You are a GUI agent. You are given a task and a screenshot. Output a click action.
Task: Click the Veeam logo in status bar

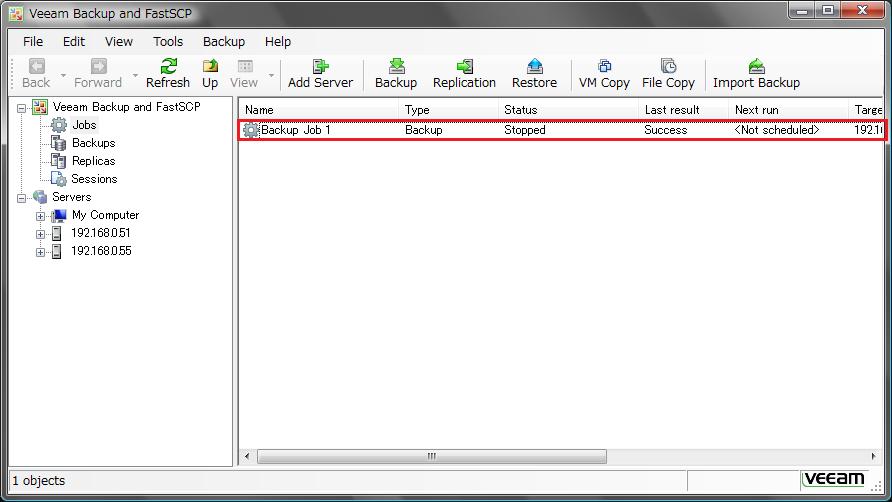coord(835,479)
